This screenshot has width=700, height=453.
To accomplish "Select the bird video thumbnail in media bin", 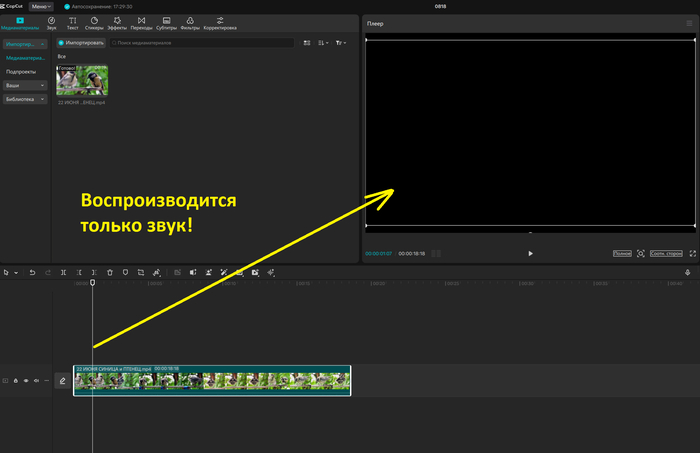I will coord(82,81).
